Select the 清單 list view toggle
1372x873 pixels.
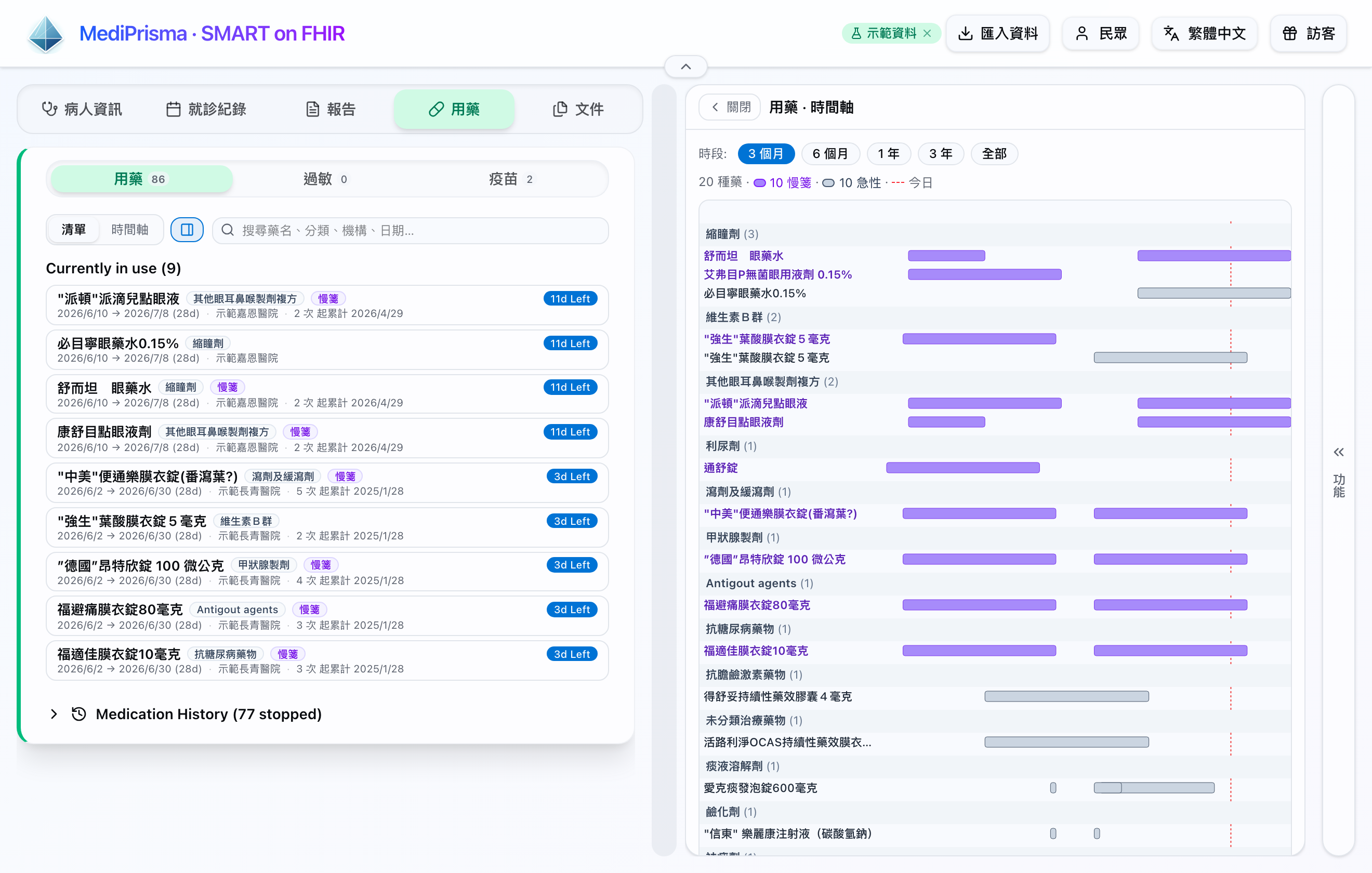(73, 230)
